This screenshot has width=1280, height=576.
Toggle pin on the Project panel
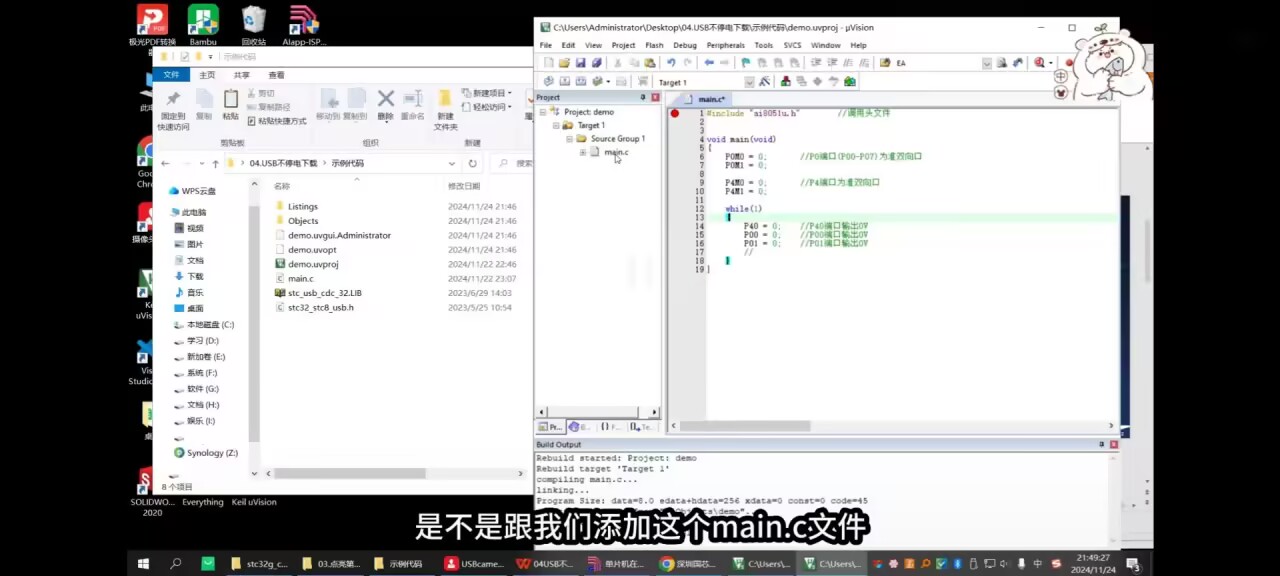point(643,97)
